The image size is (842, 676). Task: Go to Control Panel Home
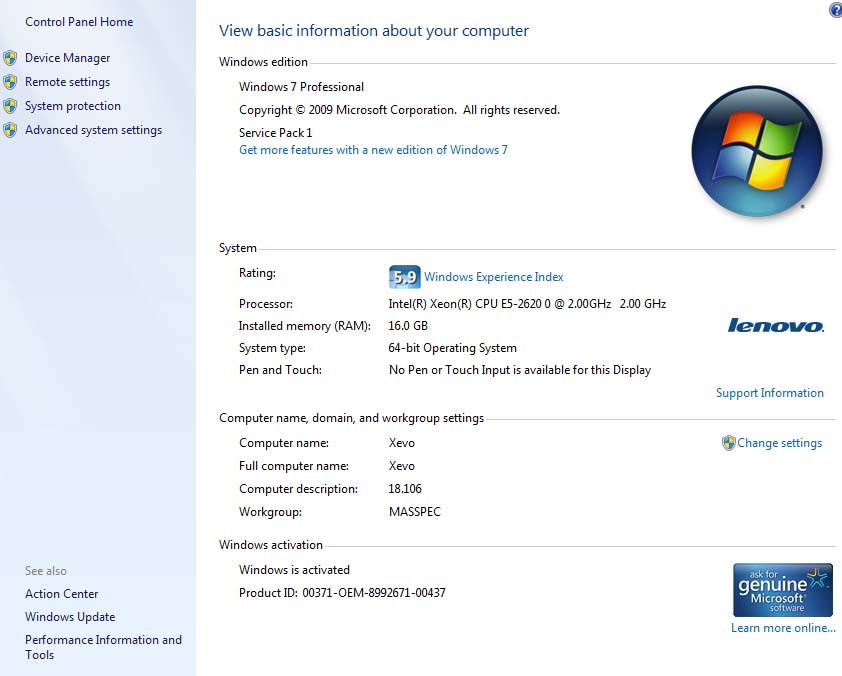[79, 22]
